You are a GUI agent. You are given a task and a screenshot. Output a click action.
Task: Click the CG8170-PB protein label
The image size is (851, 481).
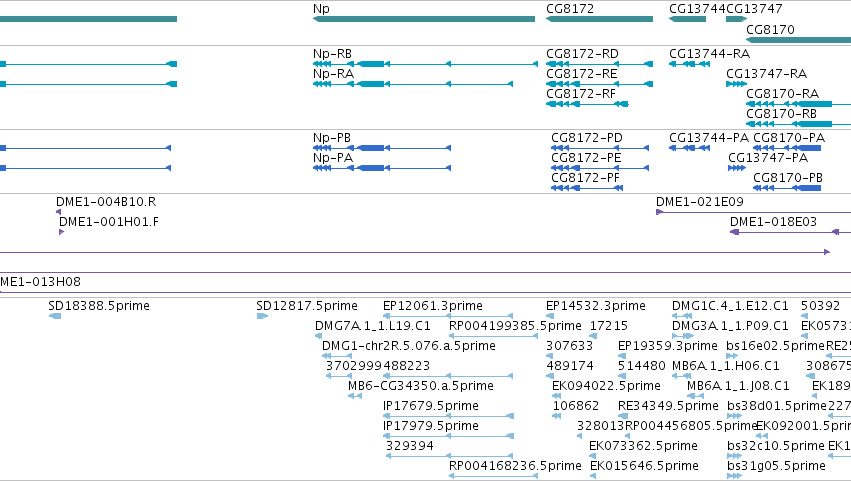pyautogui.click(x=788, y=178)
